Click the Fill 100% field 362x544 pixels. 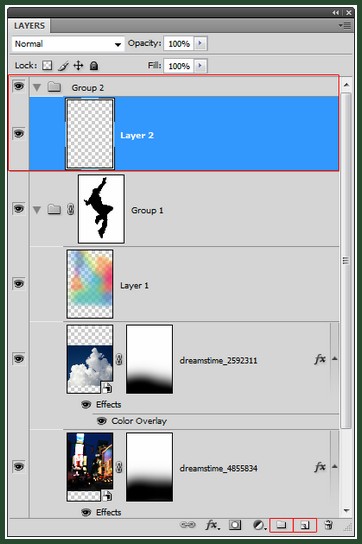click(179, 66)
